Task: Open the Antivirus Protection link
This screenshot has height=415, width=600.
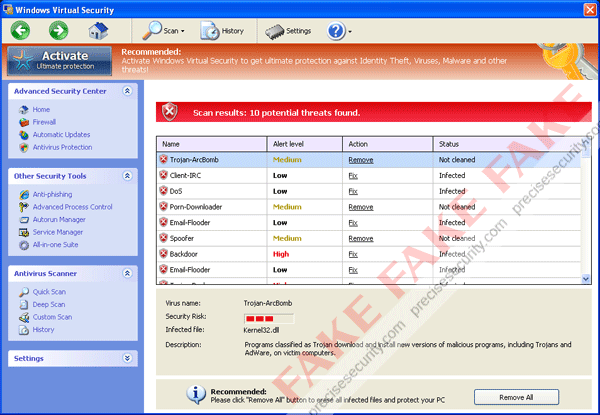Action: 62,147
